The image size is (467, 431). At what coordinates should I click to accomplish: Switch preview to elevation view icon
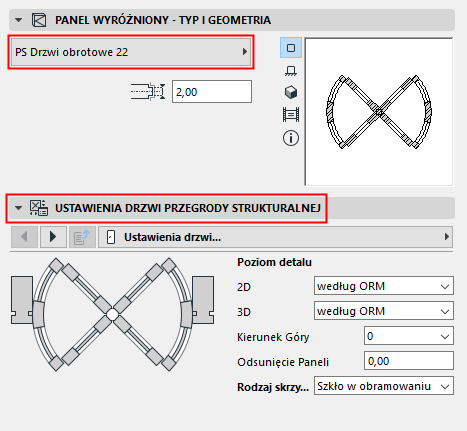(x=291, y=71)
